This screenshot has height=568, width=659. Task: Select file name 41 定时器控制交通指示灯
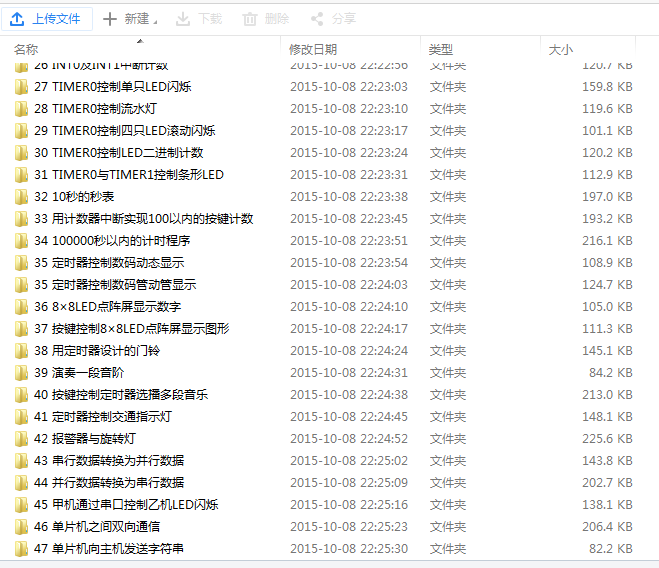(103, 417)
